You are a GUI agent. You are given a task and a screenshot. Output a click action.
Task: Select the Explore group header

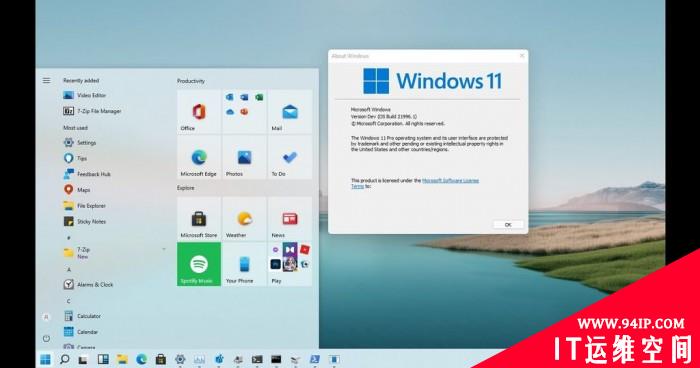(186, 188)
